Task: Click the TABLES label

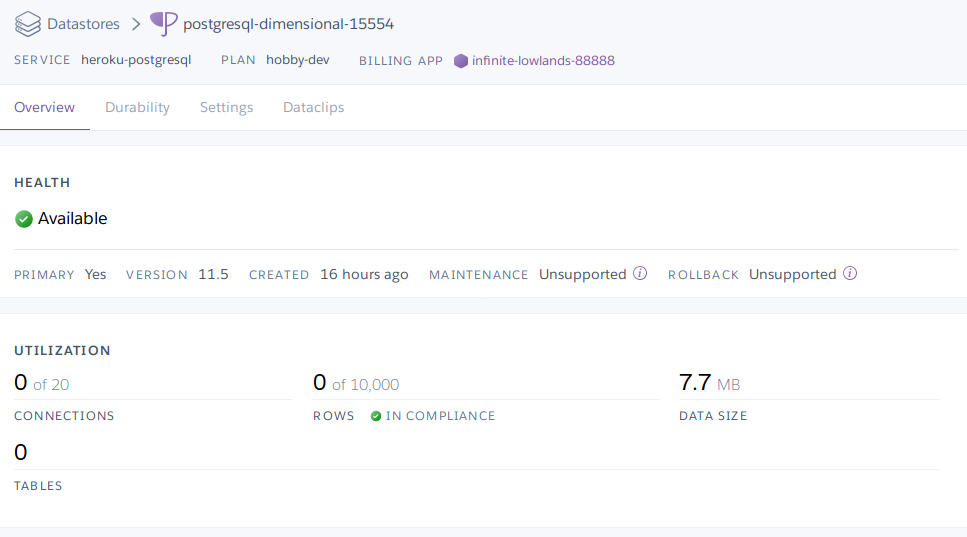Action: 38,486
